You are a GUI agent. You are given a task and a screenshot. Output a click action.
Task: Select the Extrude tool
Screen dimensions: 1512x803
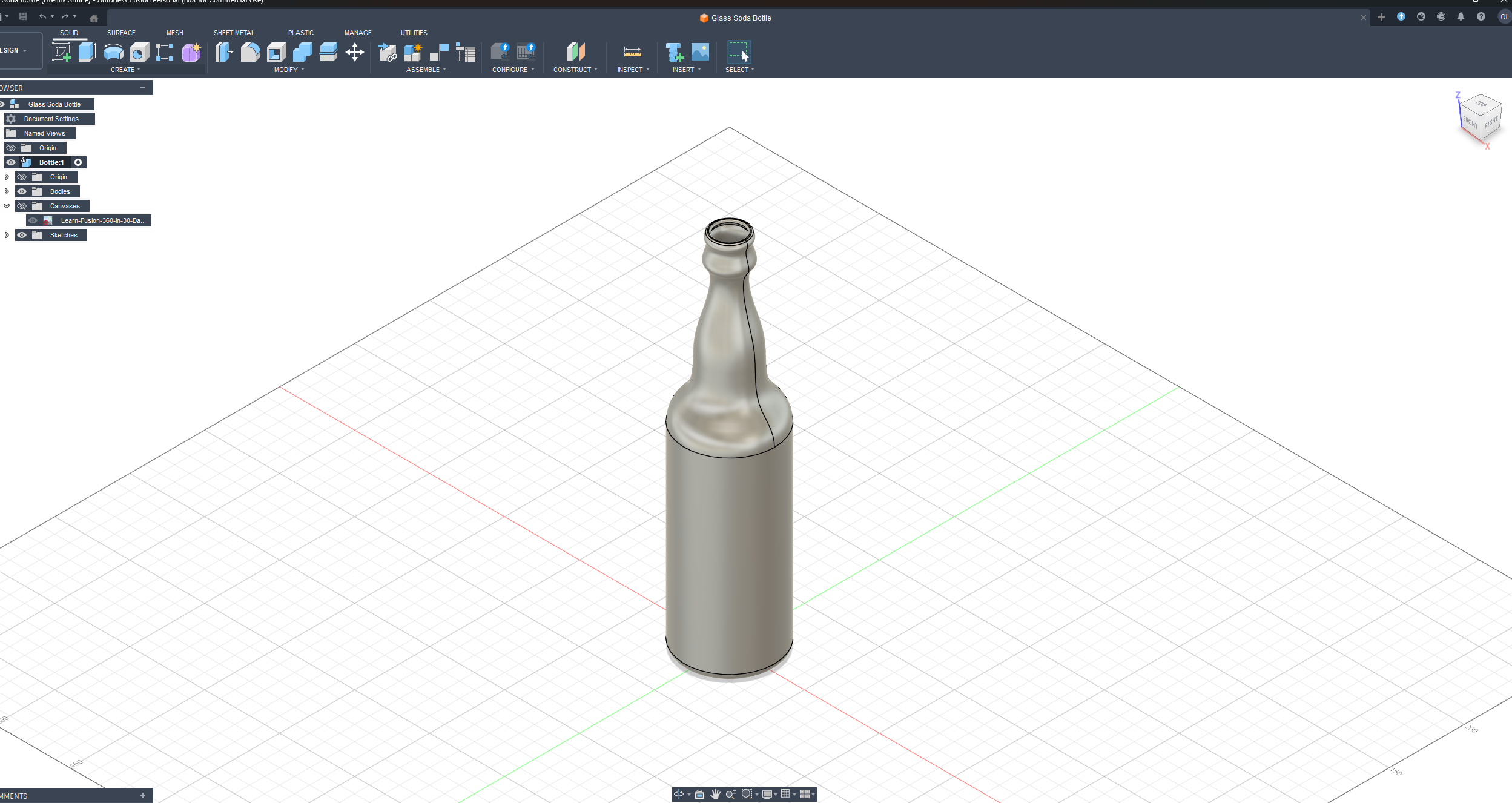pos(87,52)
